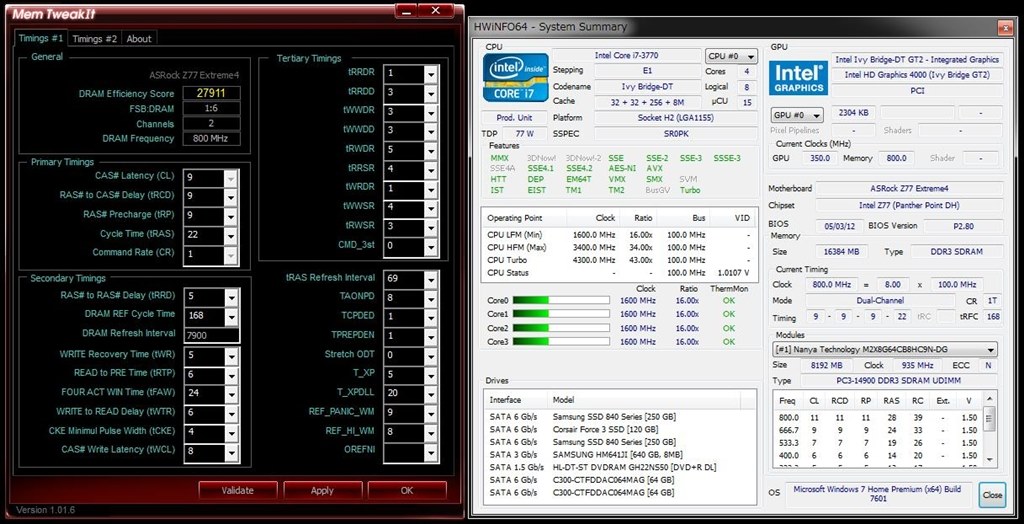Image resolution: width=1024 pixels, height=524 pixels.
Task: Open the tRAS Refresh Interval dropdown
Action: click(x=431, y=278)
